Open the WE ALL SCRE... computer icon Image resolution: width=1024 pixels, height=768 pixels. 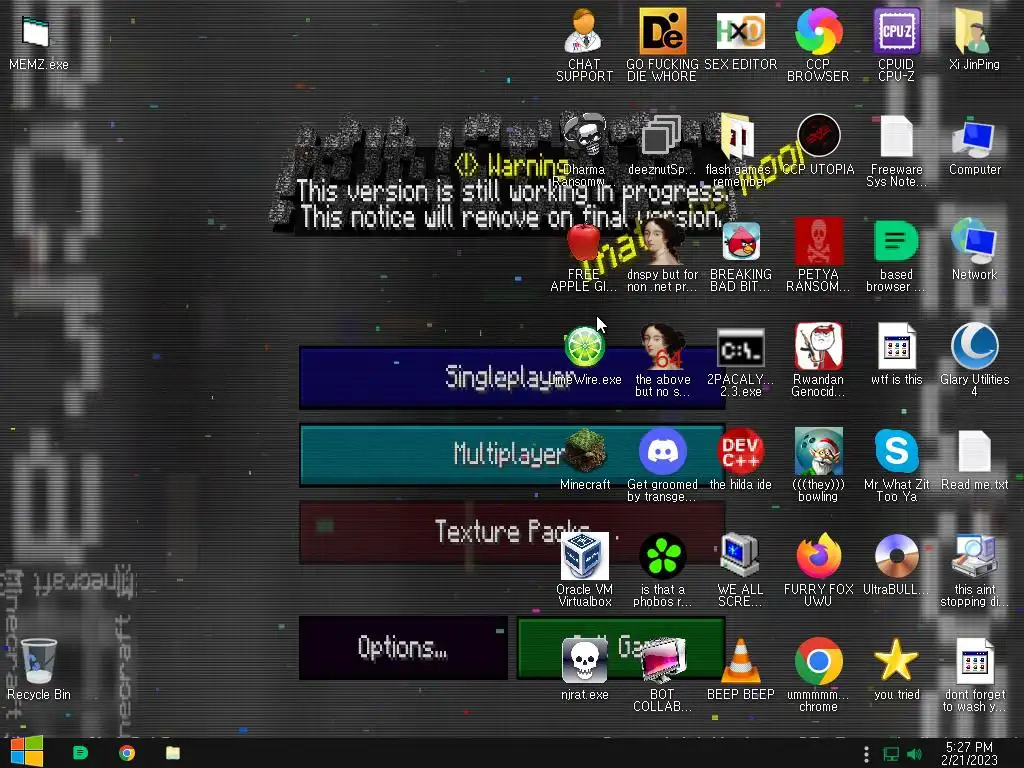[x=739, y=555]
